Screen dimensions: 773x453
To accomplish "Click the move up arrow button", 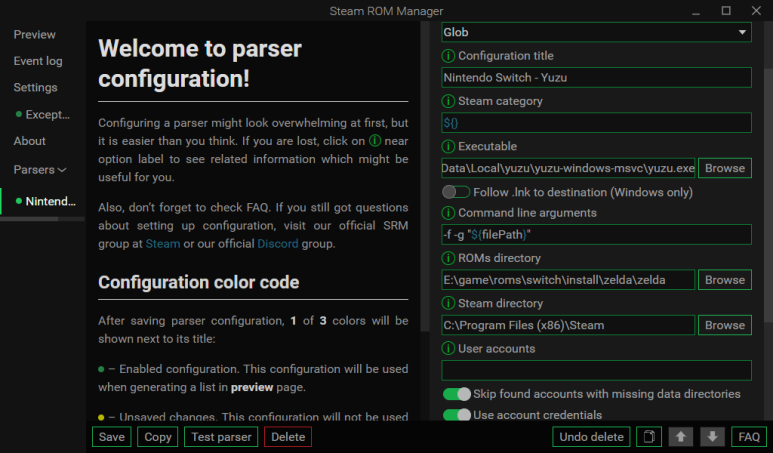I will point(680,437).
